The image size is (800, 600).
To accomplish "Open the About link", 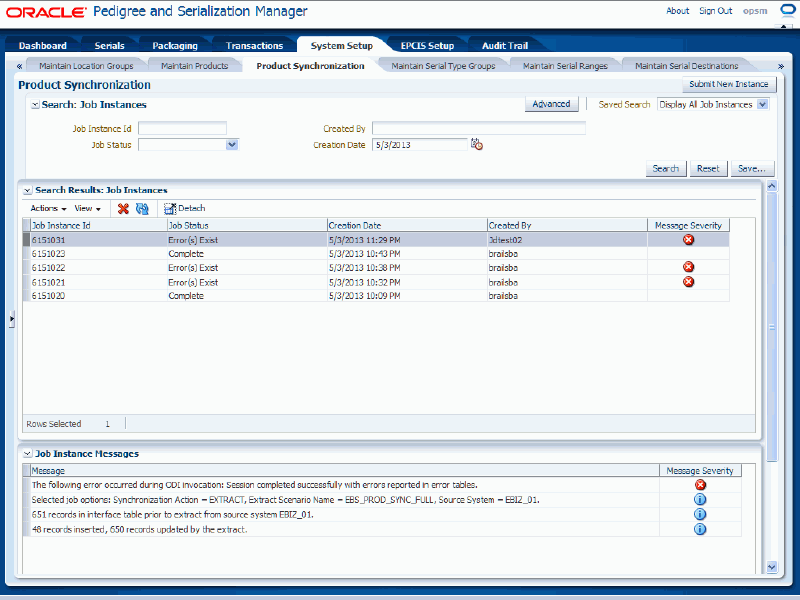I will 678,11.
